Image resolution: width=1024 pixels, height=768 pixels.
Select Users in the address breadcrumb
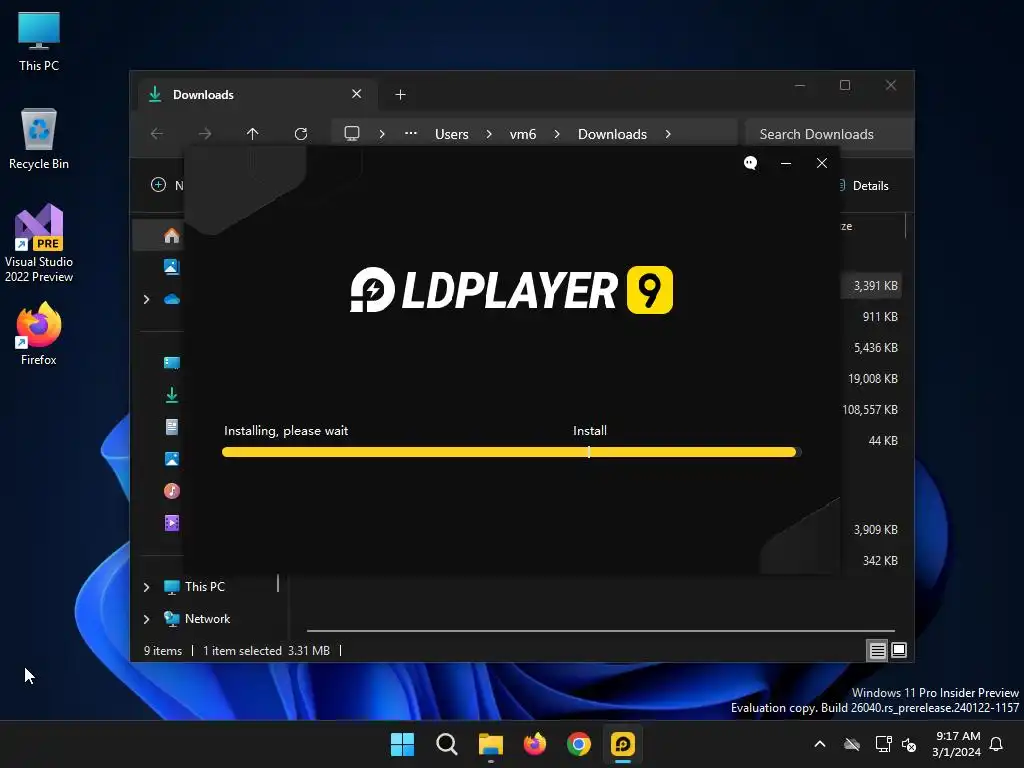click(x=452, y=134)
